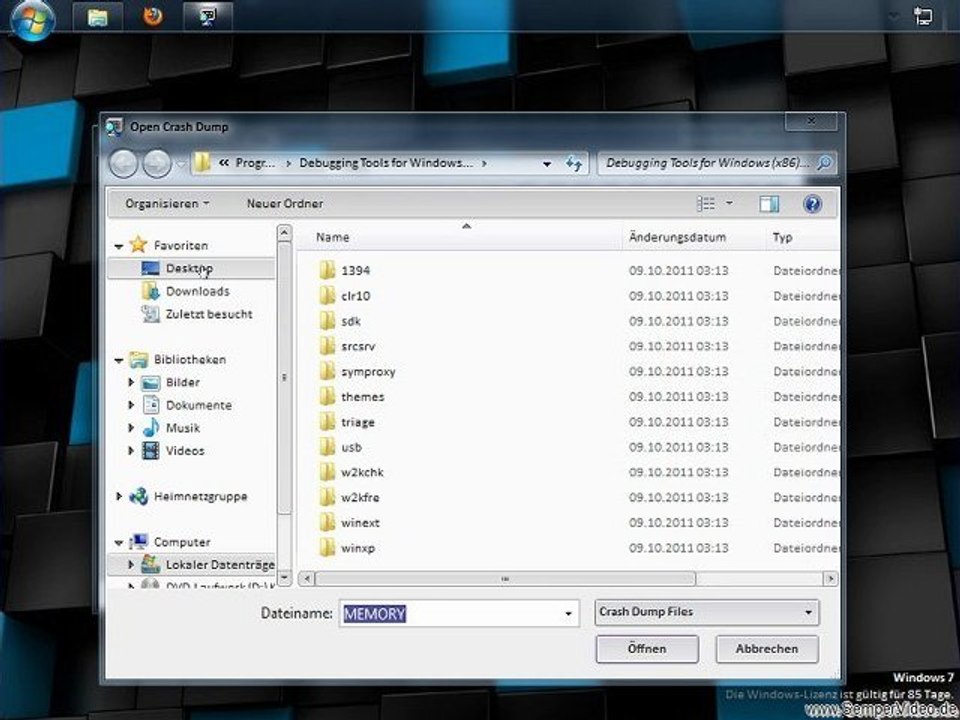Expand the Bilder library
Image resolution: width=960 pixels, height=720 pixels.
click(131, 382)
